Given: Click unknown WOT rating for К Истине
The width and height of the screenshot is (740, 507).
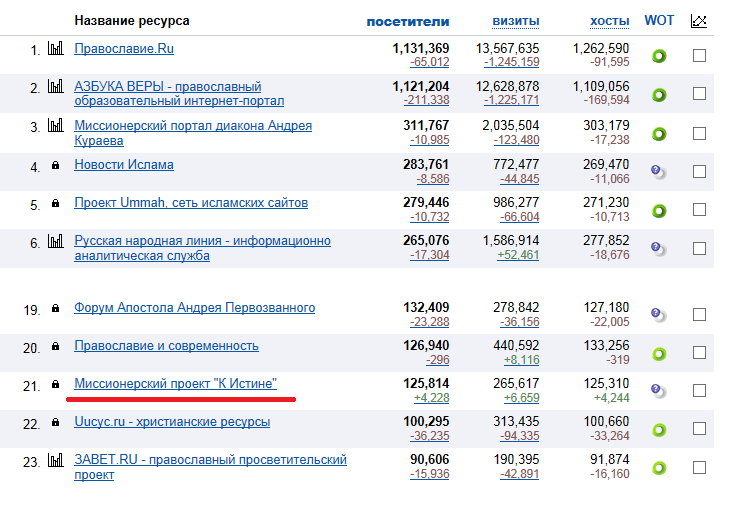Looking at the screenshot, I should click(659, 391).
